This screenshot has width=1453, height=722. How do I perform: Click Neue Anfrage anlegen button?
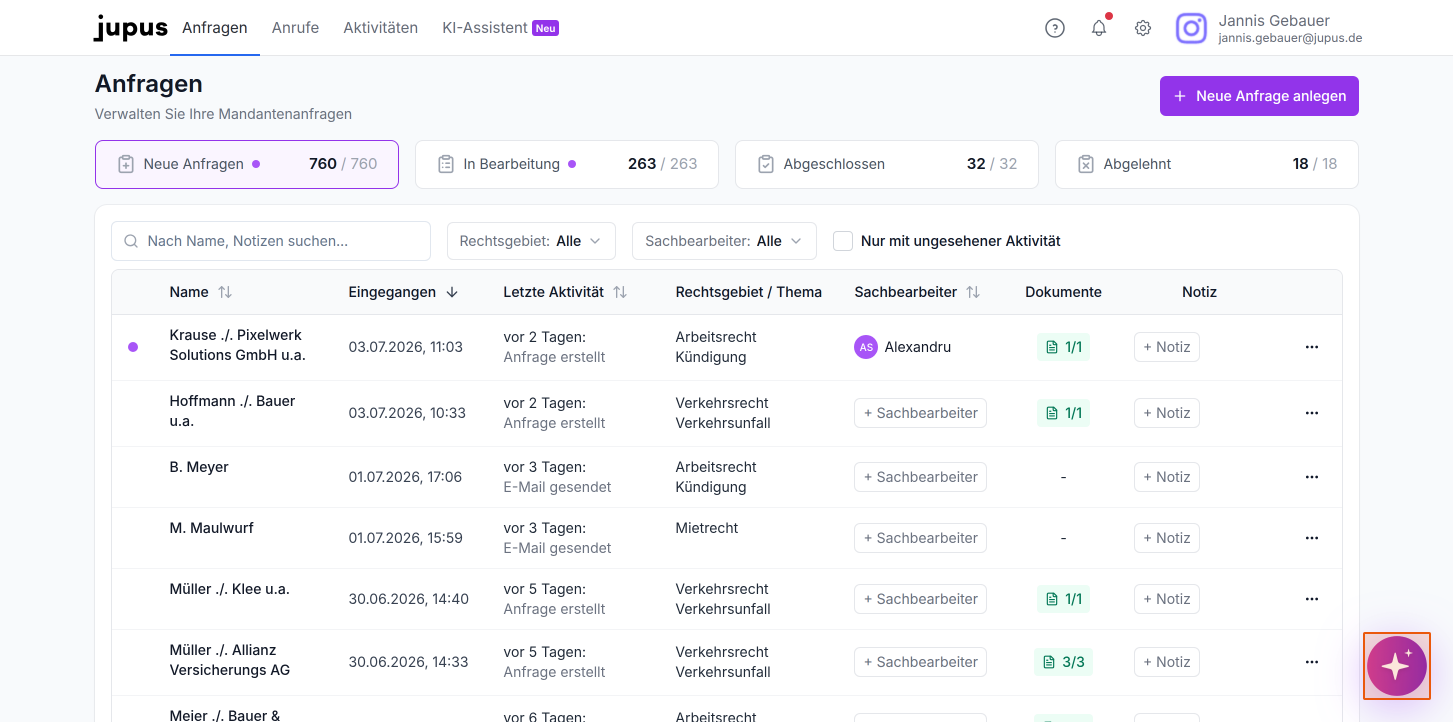click(x=1259, y=96)
